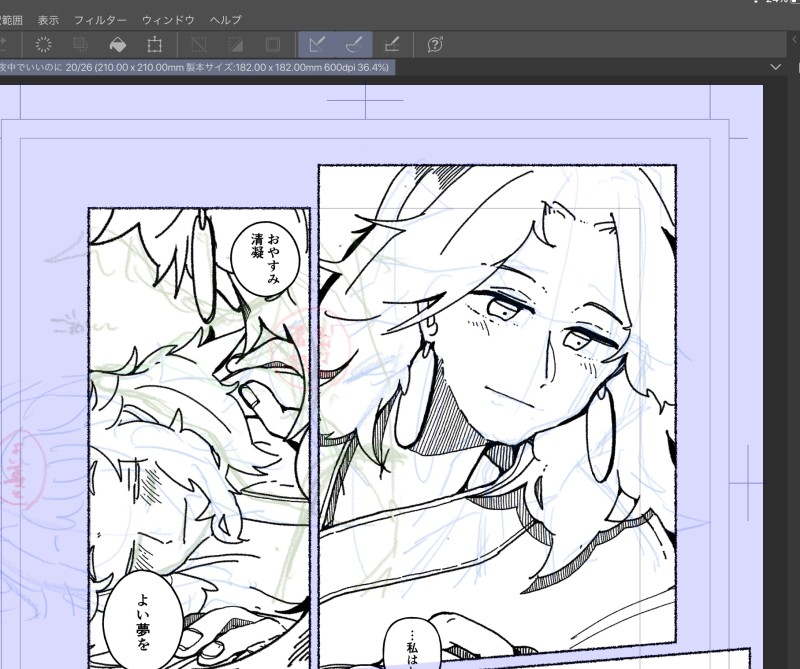
Task: Expand the canvas tab list chevron
Action: click(776, 67)
